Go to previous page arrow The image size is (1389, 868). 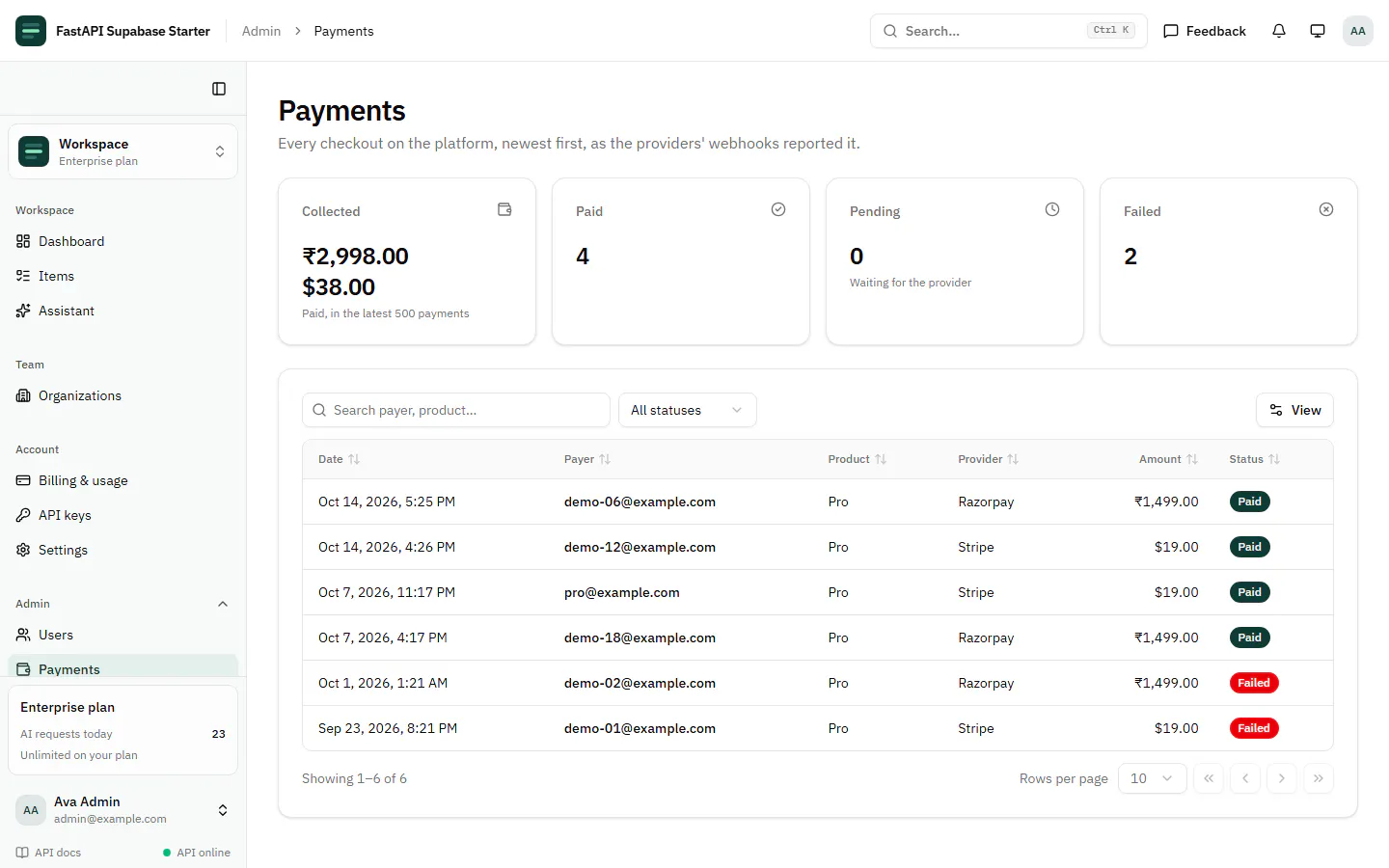pos(1245,778)
